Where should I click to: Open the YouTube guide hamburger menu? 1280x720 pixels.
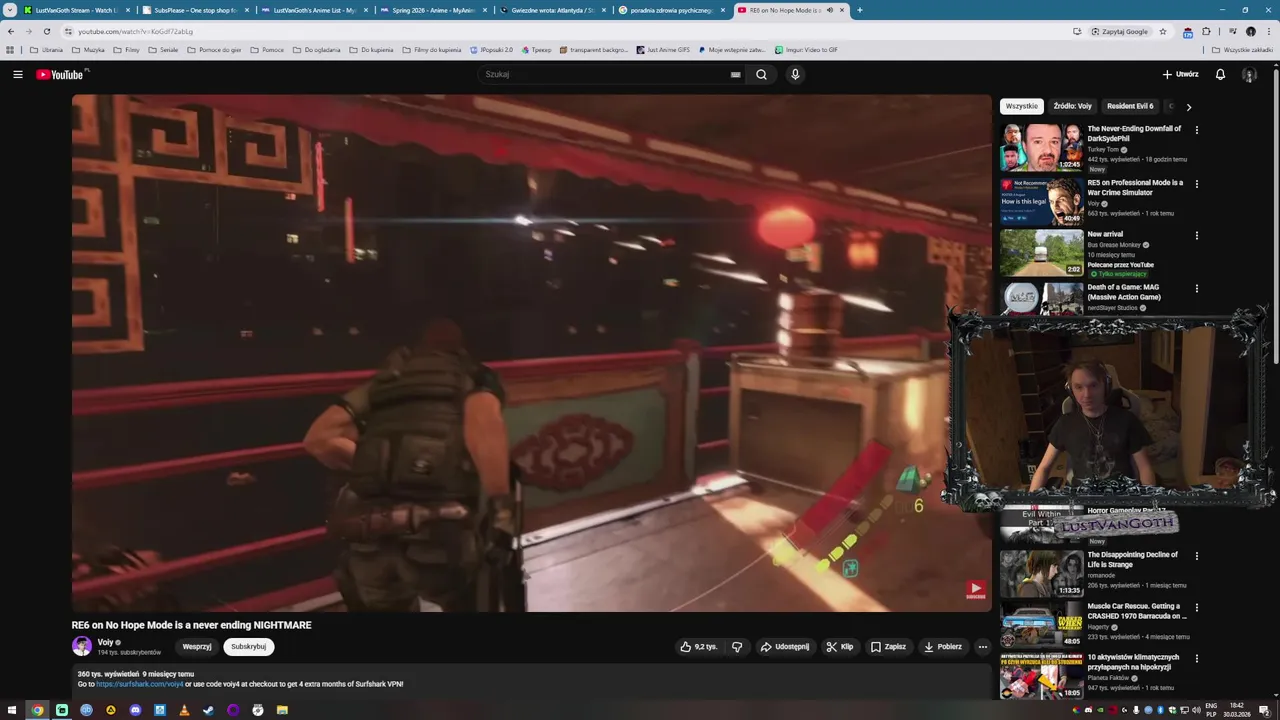click(17, 74)
